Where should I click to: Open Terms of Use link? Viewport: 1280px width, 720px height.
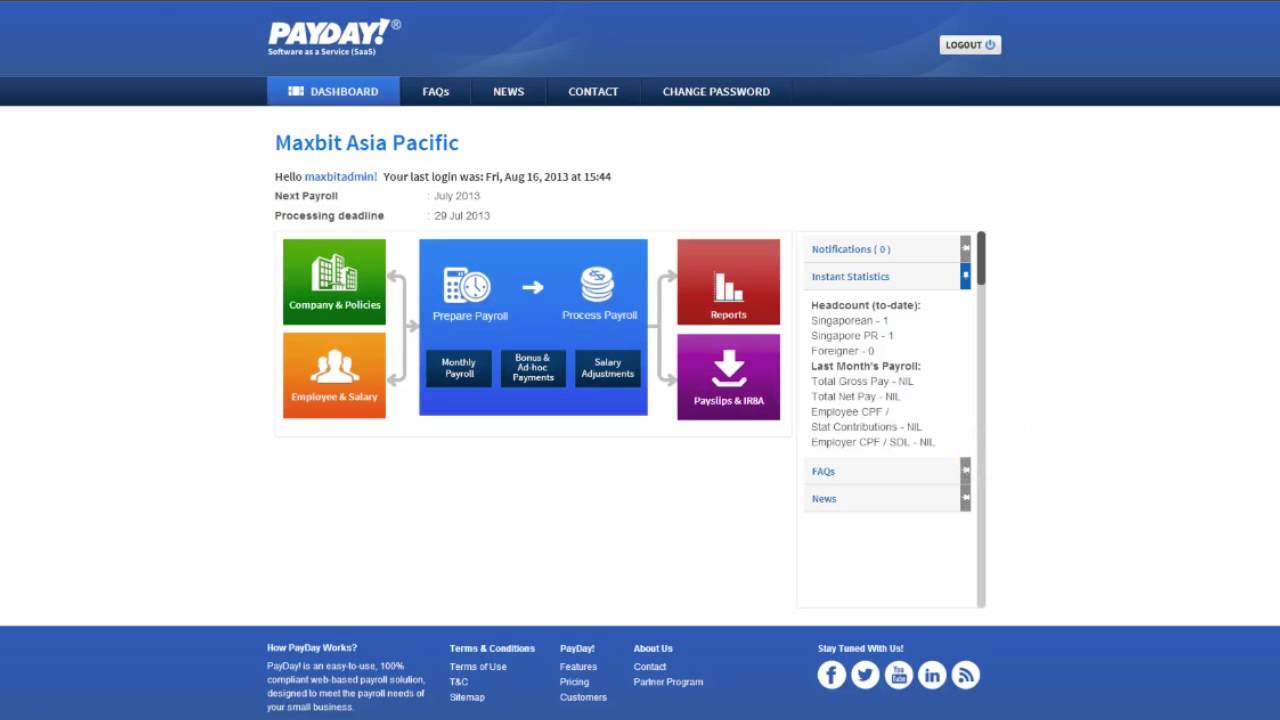478,667
